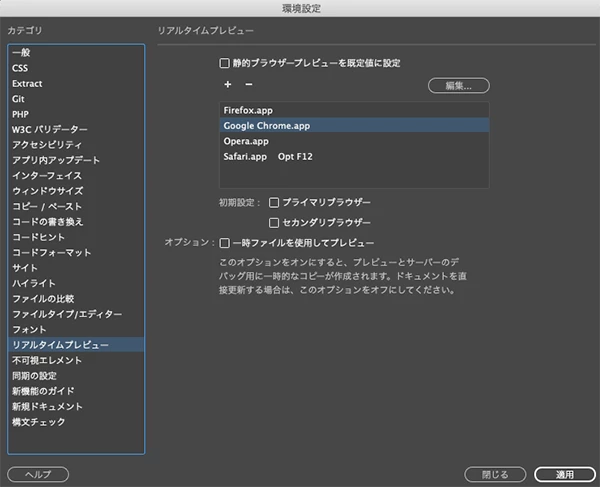Select PHP category
The image size is (600, 487).
[x=76, y=114]
